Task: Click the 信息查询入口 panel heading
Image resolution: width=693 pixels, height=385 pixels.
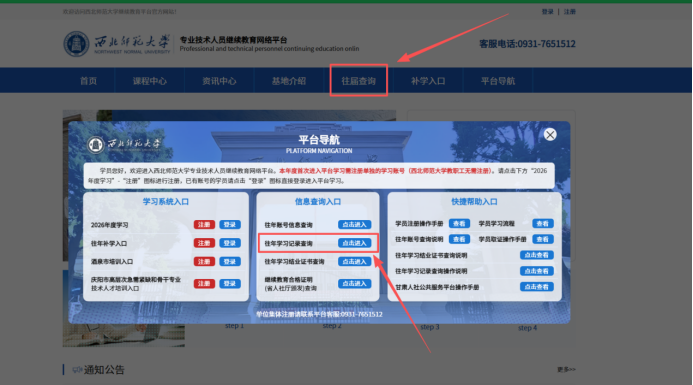Action: (318, 202)
